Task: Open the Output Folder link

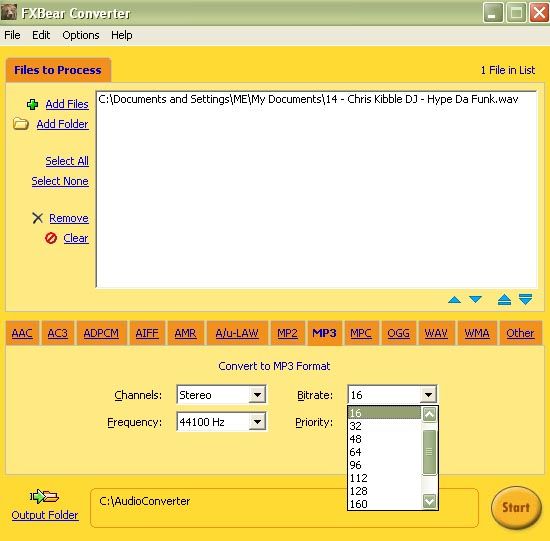Action: click(45, 515)
